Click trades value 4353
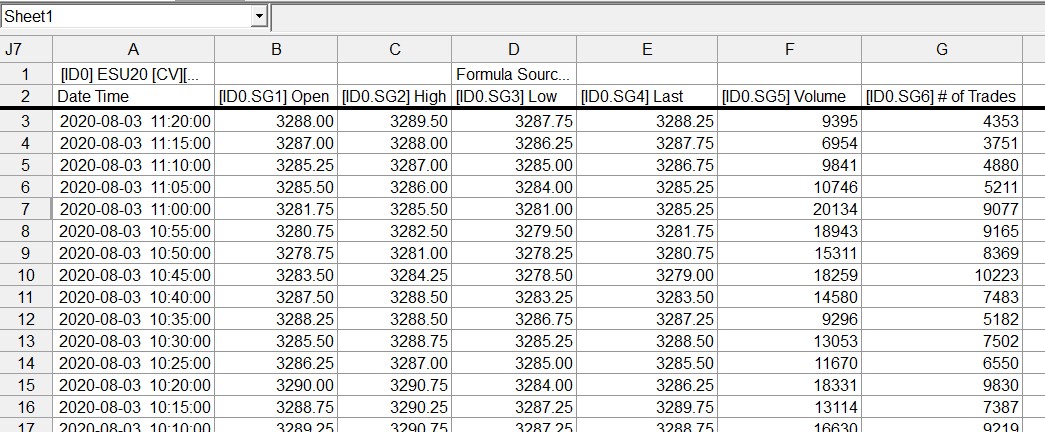Screen dimensions: 1045x432 942,121
